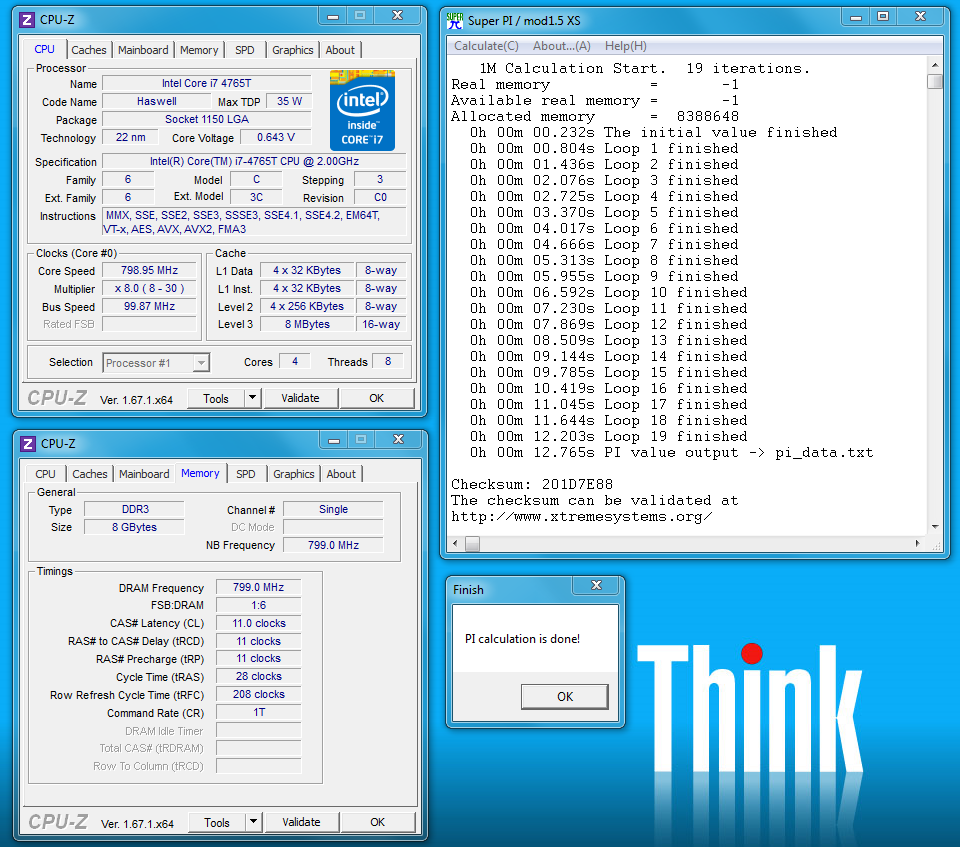Select the CPU tab in top CPU-Z window

[x=45, y=49]
